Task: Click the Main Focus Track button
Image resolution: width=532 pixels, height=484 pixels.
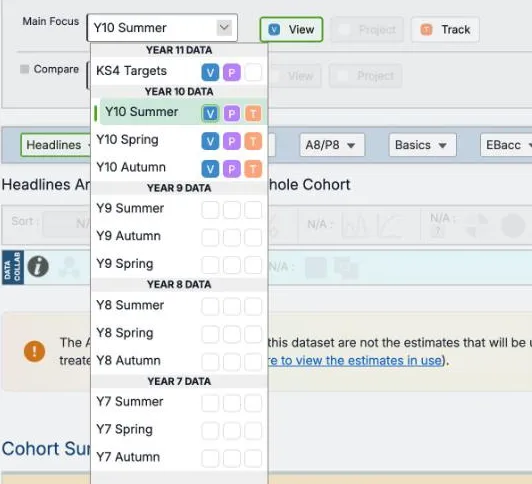Action: (445, 30)
